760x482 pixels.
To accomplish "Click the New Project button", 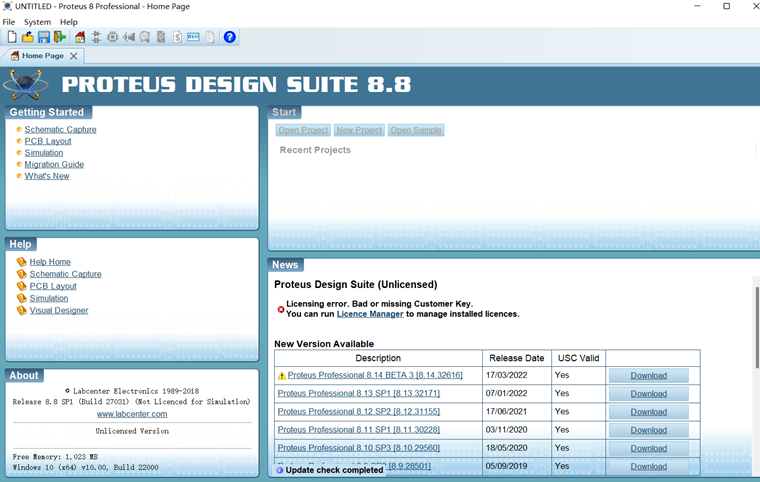I will (x=359, y=130).
